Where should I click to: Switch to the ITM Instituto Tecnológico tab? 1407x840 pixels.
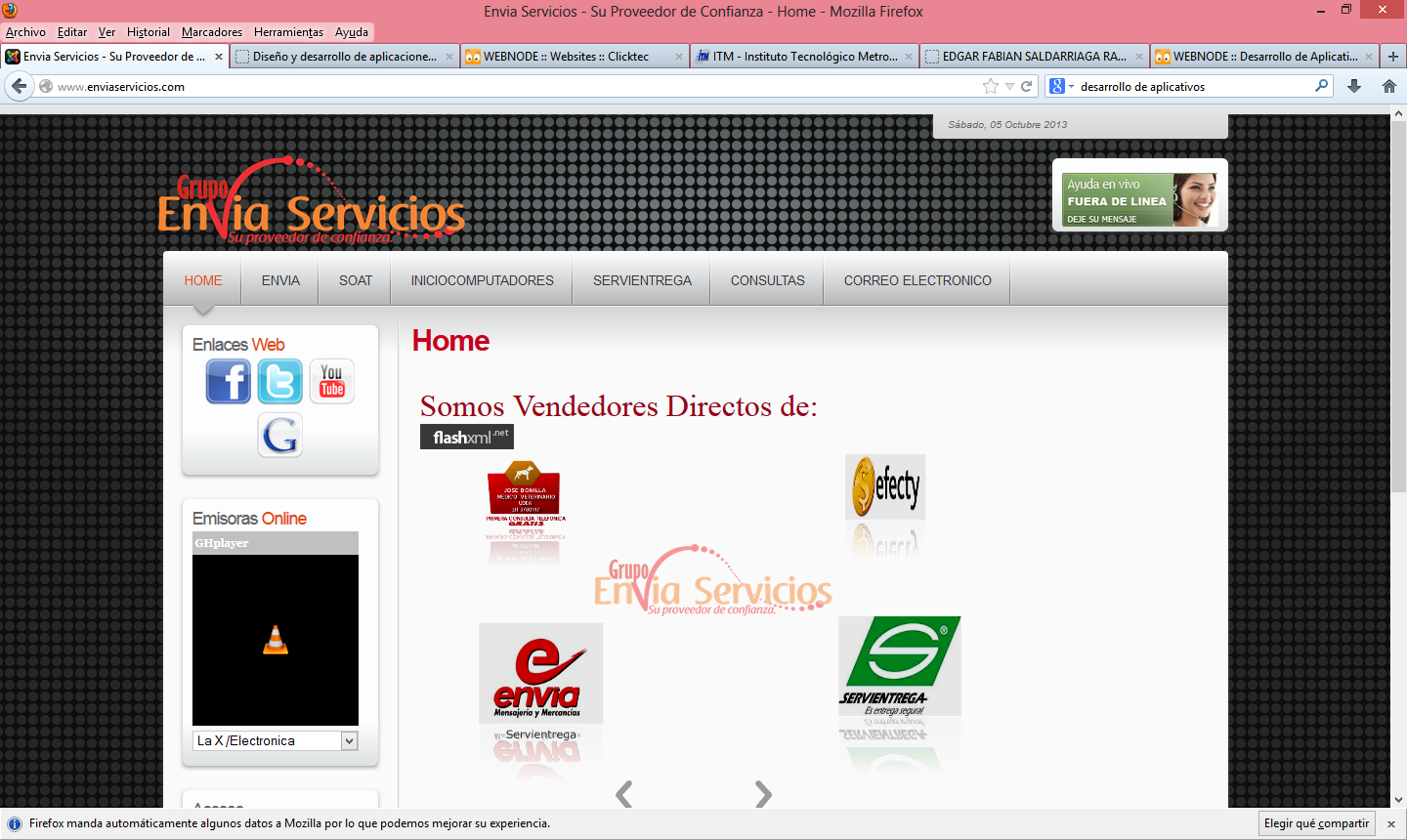tap(803, 57)
